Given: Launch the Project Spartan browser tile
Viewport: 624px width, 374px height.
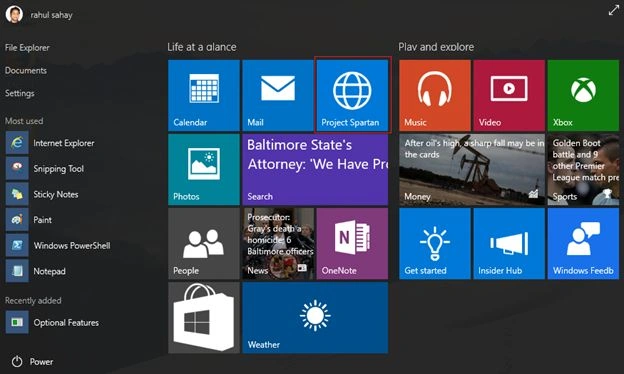Looking at the screenshot, I should tap(352, 95).
